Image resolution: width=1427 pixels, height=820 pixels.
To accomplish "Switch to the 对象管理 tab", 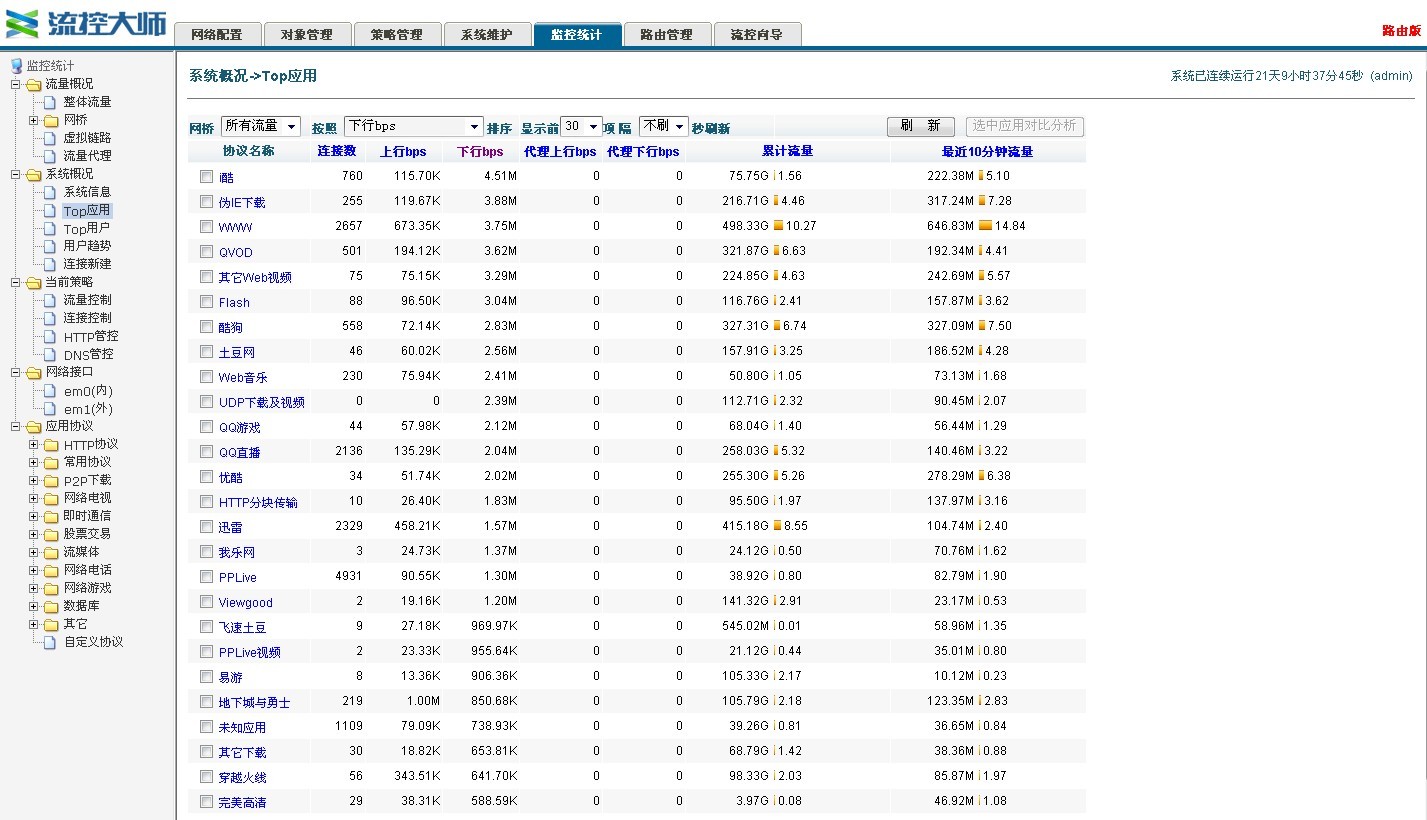I will 307,35.
